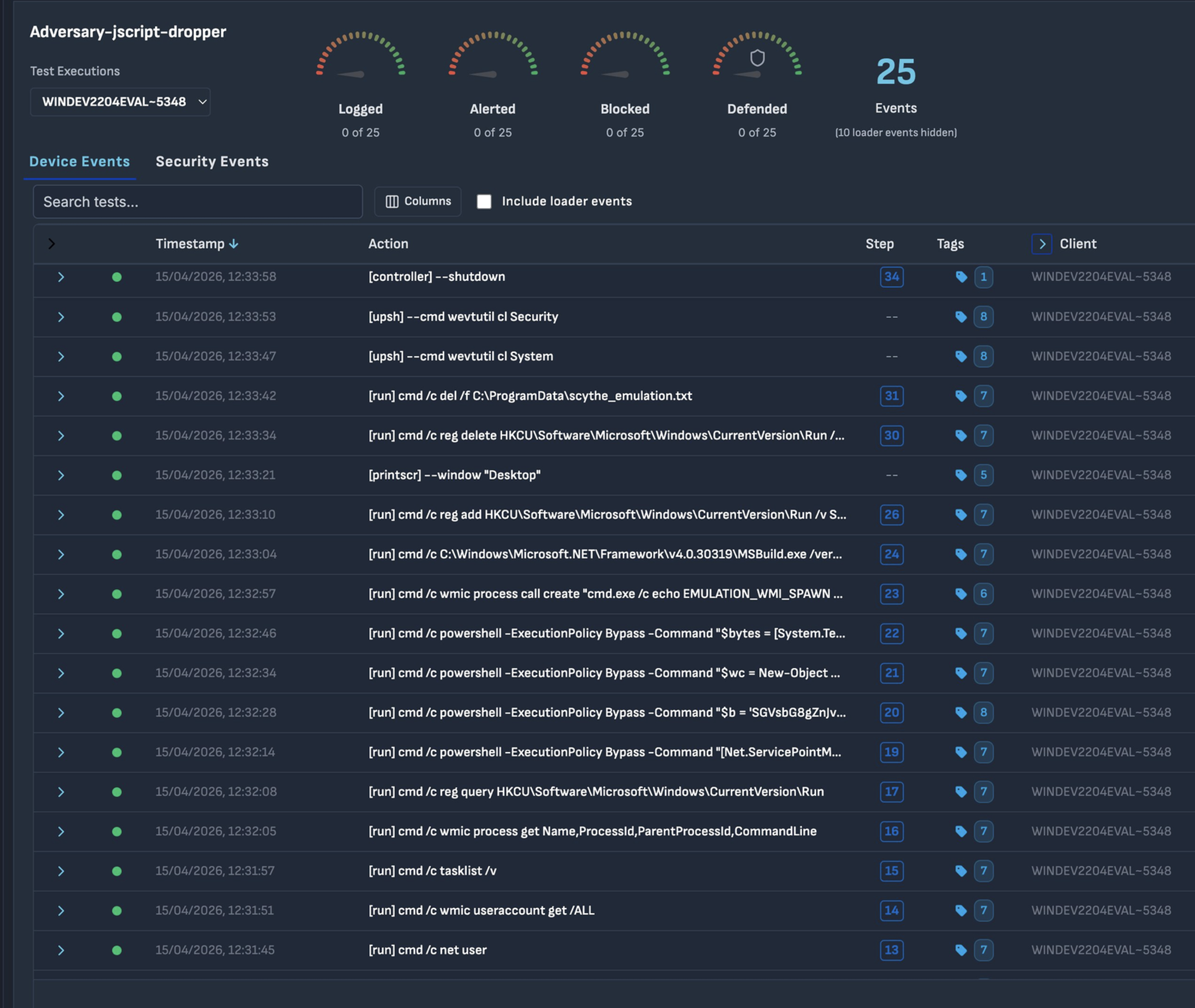Open the Test Executions dropdown WINDEV2204EVAL-5348
Image resolution: width=1195 pixels, height=1008 pixels.
tap(120, 102)
